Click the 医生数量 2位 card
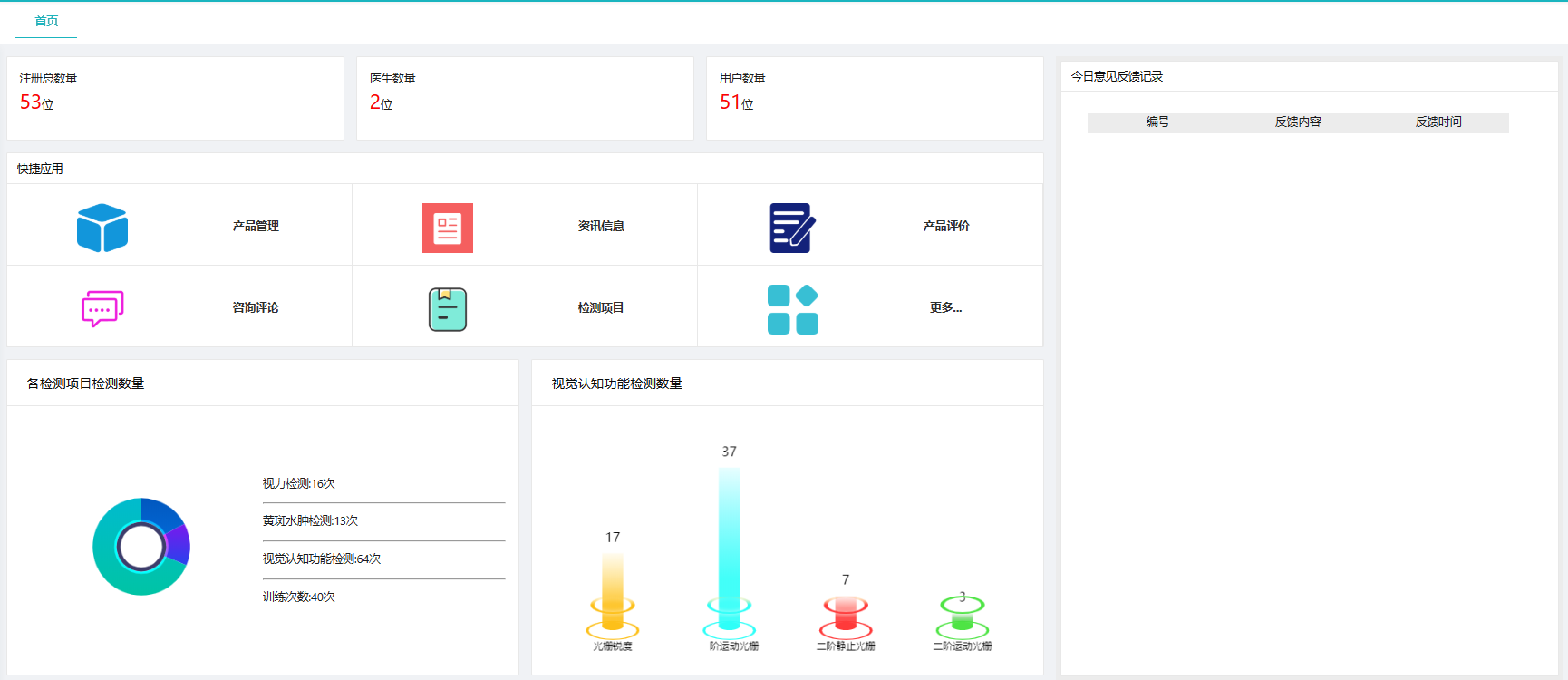This screenshot has height=680, width=1568. 525,98
